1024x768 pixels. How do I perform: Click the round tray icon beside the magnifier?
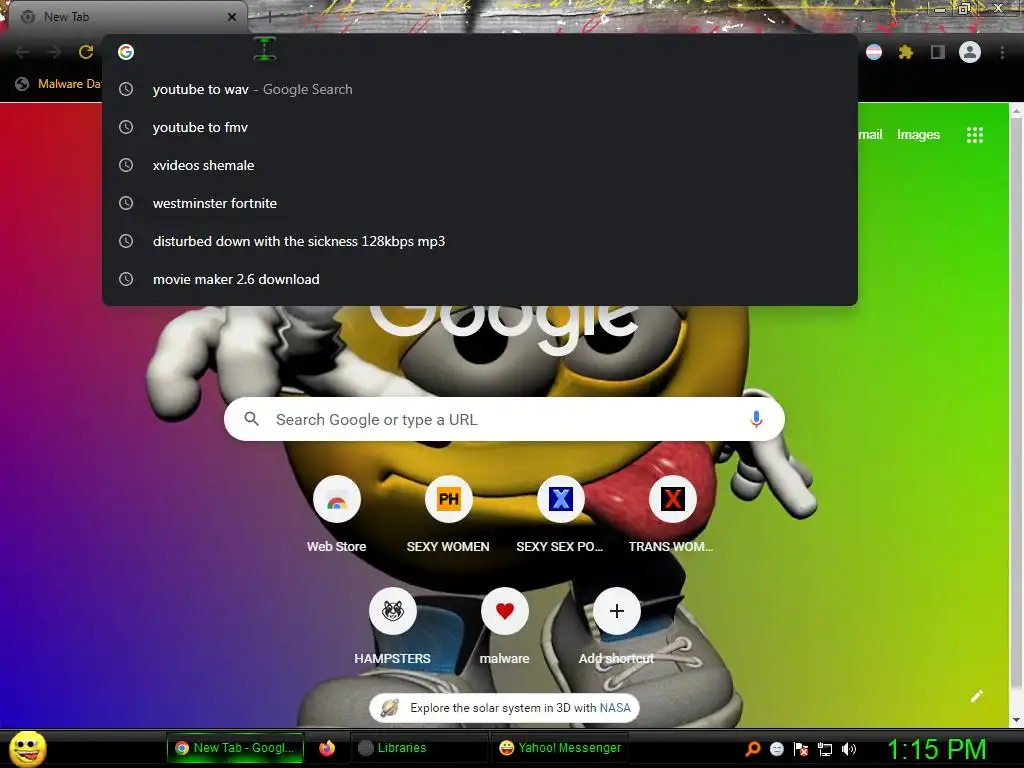[776, 749]
